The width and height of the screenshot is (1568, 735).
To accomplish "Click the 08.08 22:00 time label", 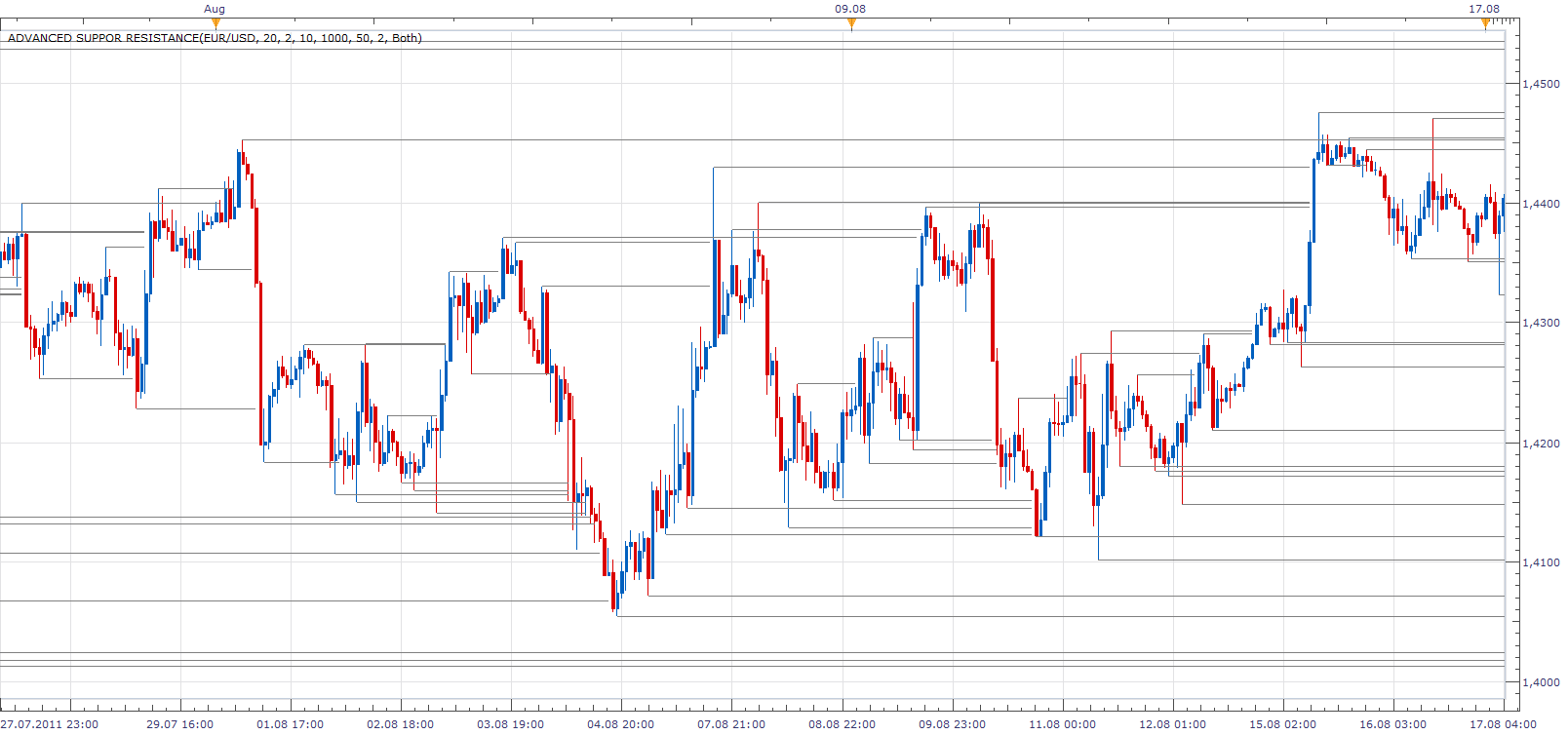I will pyautogui.click(x=843, y=724).
